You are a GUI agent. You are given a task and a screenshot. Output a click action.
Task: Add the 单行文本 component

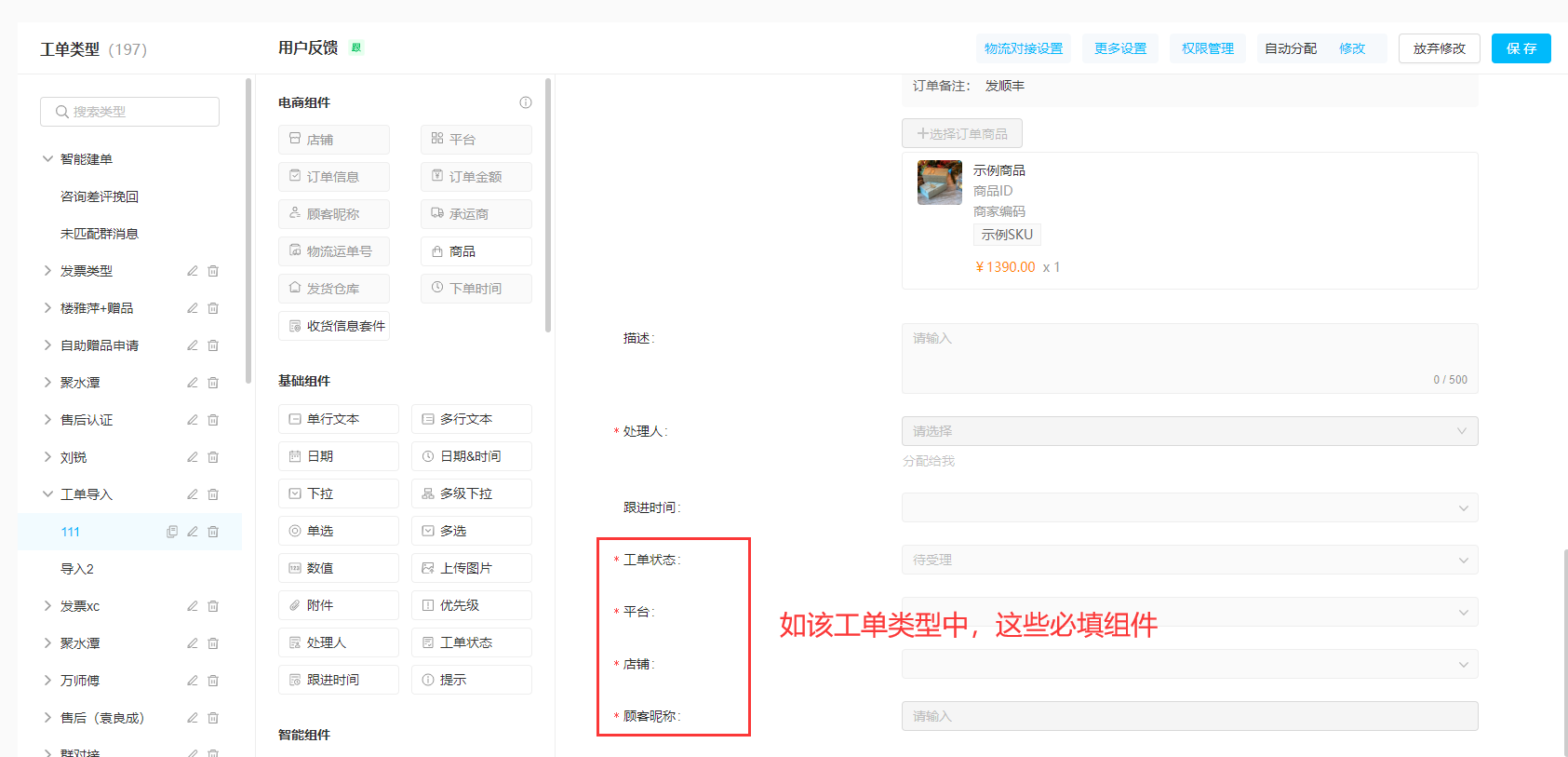coord(339,419)
